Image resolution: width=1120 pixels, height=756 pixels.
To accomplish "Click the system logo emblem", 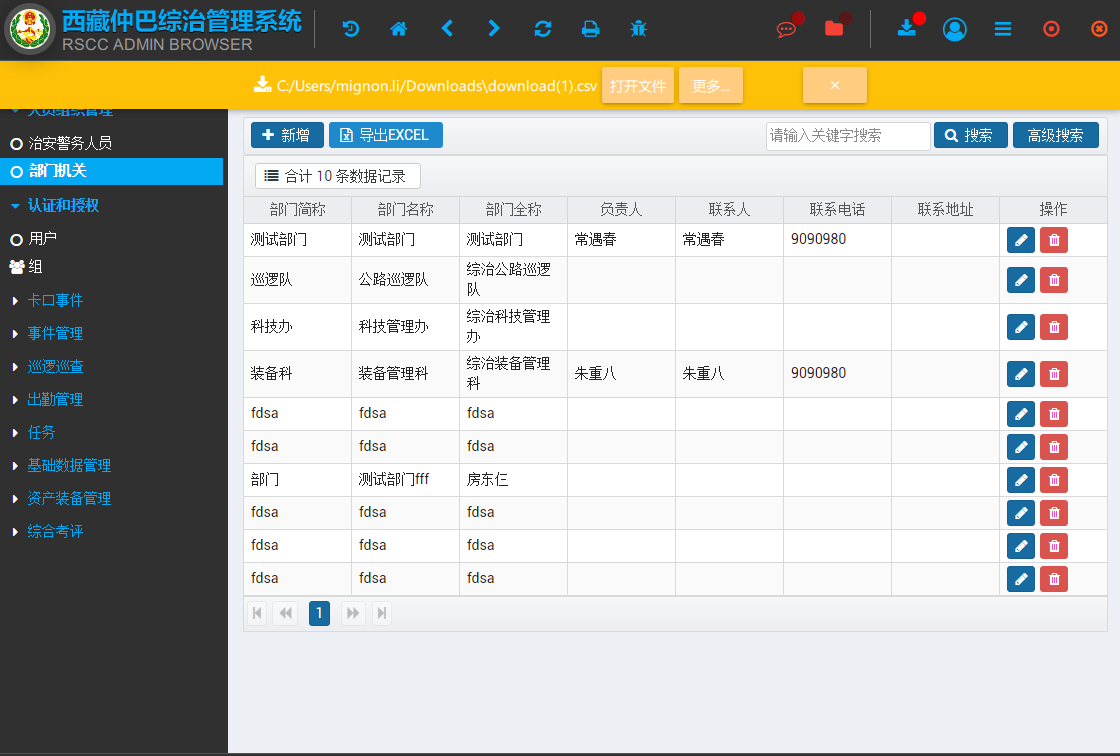I will point(29,30).
